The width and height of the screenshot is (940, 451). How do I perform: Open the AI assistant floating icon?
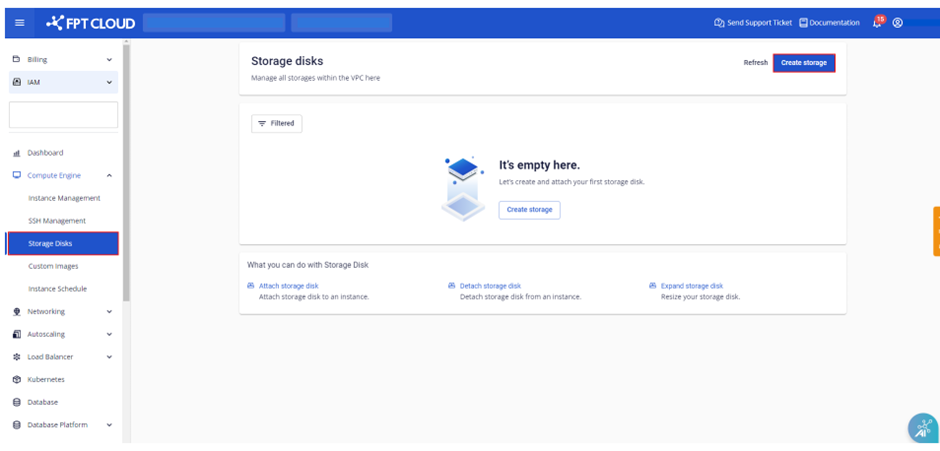coord(922,427)
